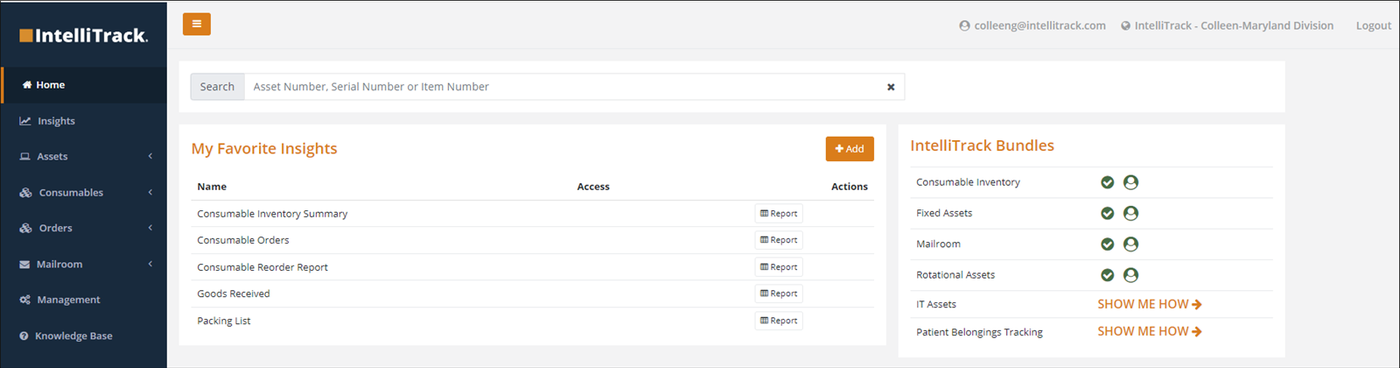Open Report for Consumable Orders
Screen dimensions: 1400x368
(x=779, y=240)
